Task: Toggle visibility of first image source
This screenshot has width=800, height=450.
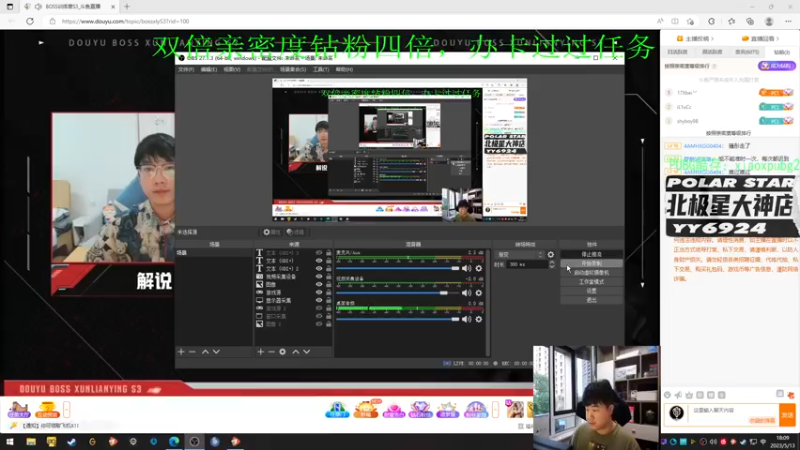Action: point(319,284)
